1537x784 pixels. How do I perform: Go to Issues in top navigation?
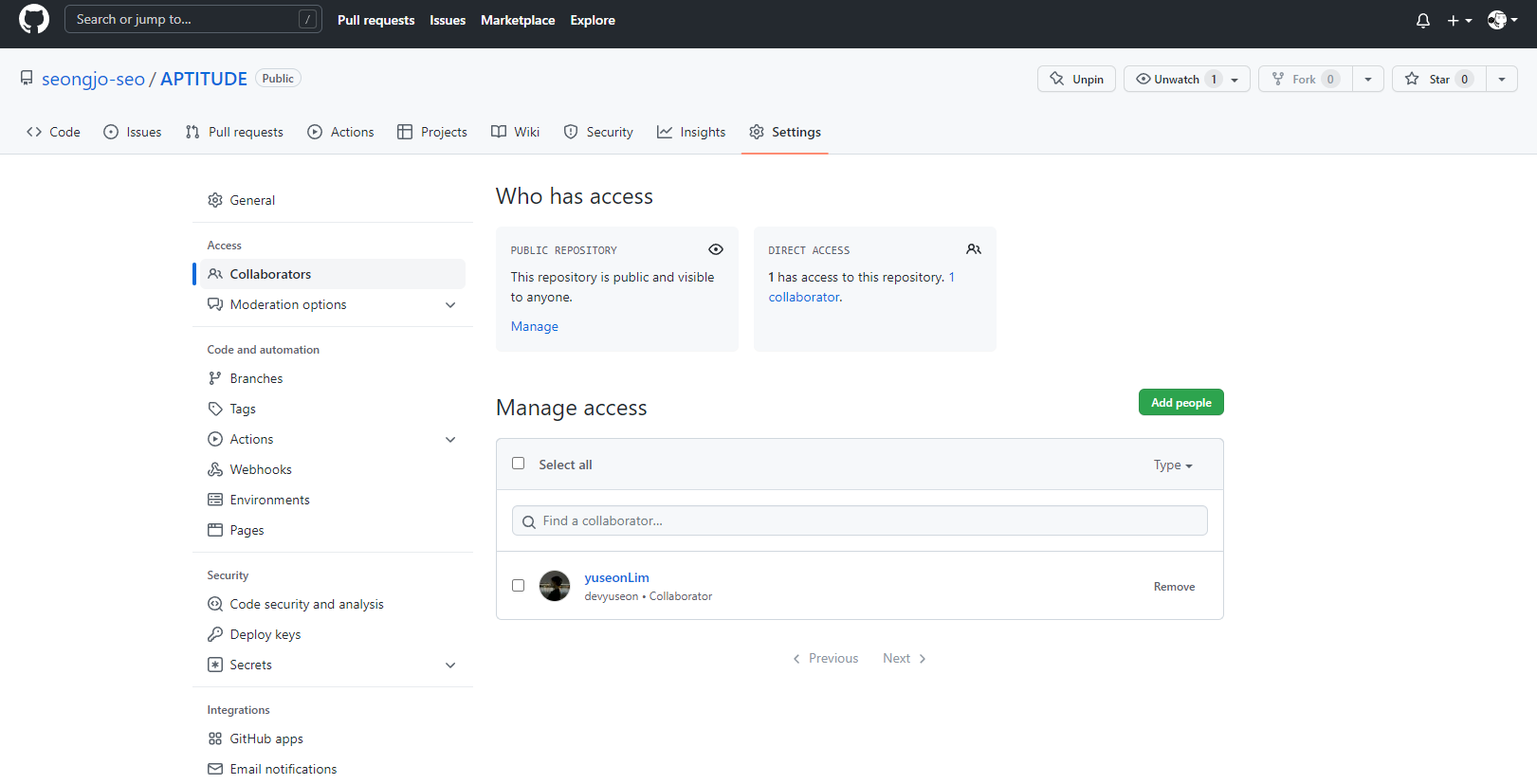pos(448,20)
